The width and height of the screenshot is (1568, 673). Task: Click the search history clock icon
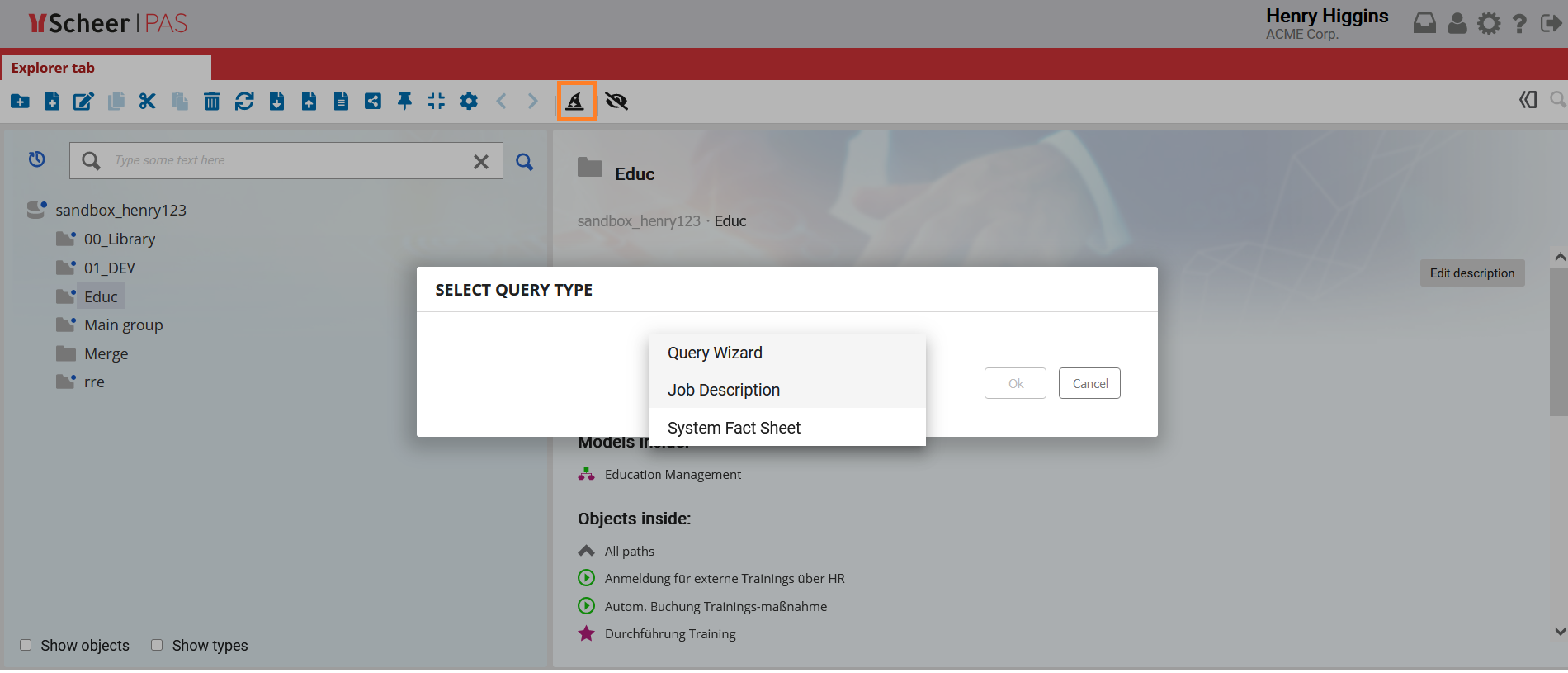coord(36,159)
